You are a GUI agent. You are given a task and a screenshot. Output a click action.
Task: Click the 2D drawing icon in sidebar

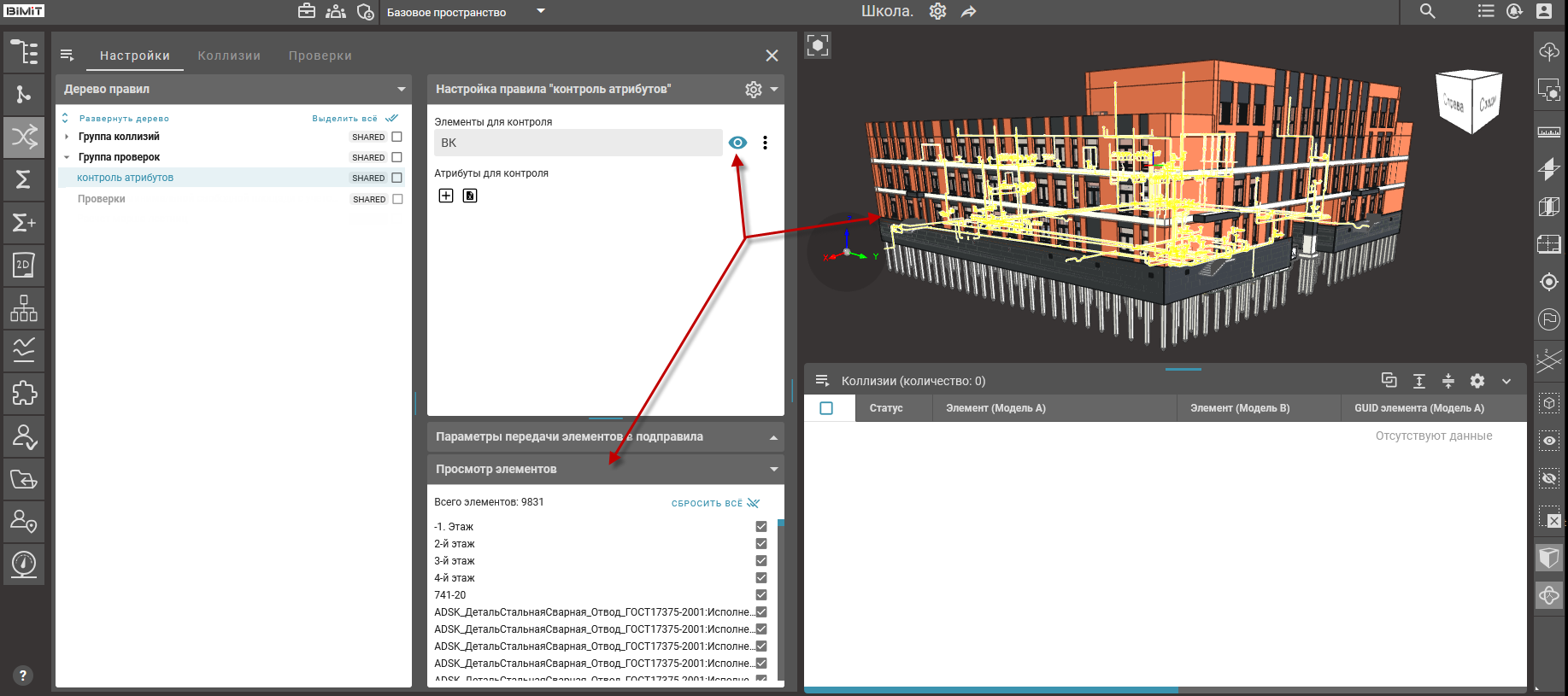(24, 265)
